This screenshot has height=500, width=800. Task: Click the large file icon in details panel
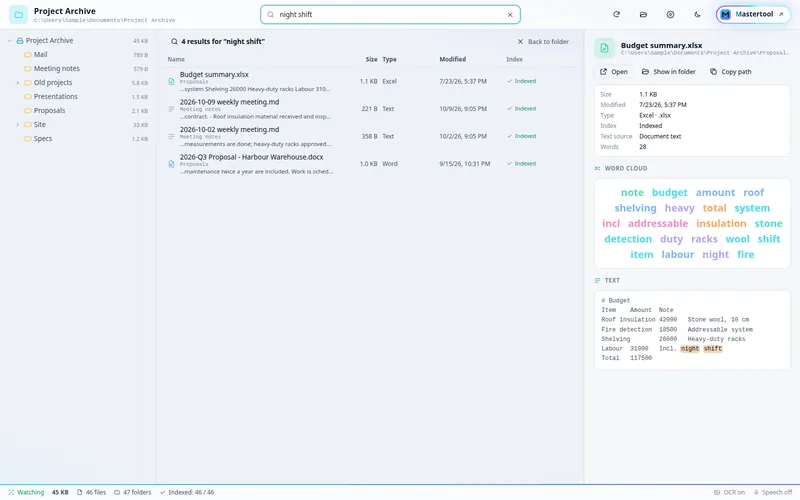click(605, 48)
